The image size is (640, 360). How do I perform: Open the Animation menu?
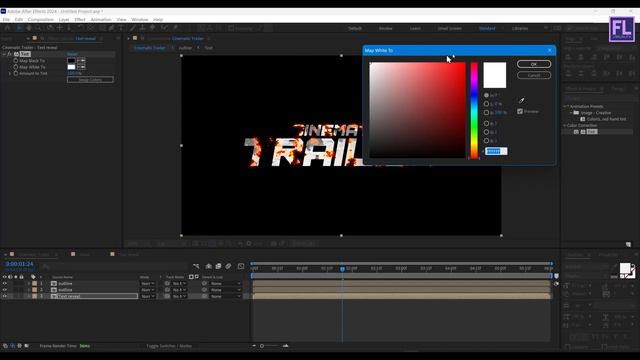point(101,19)
